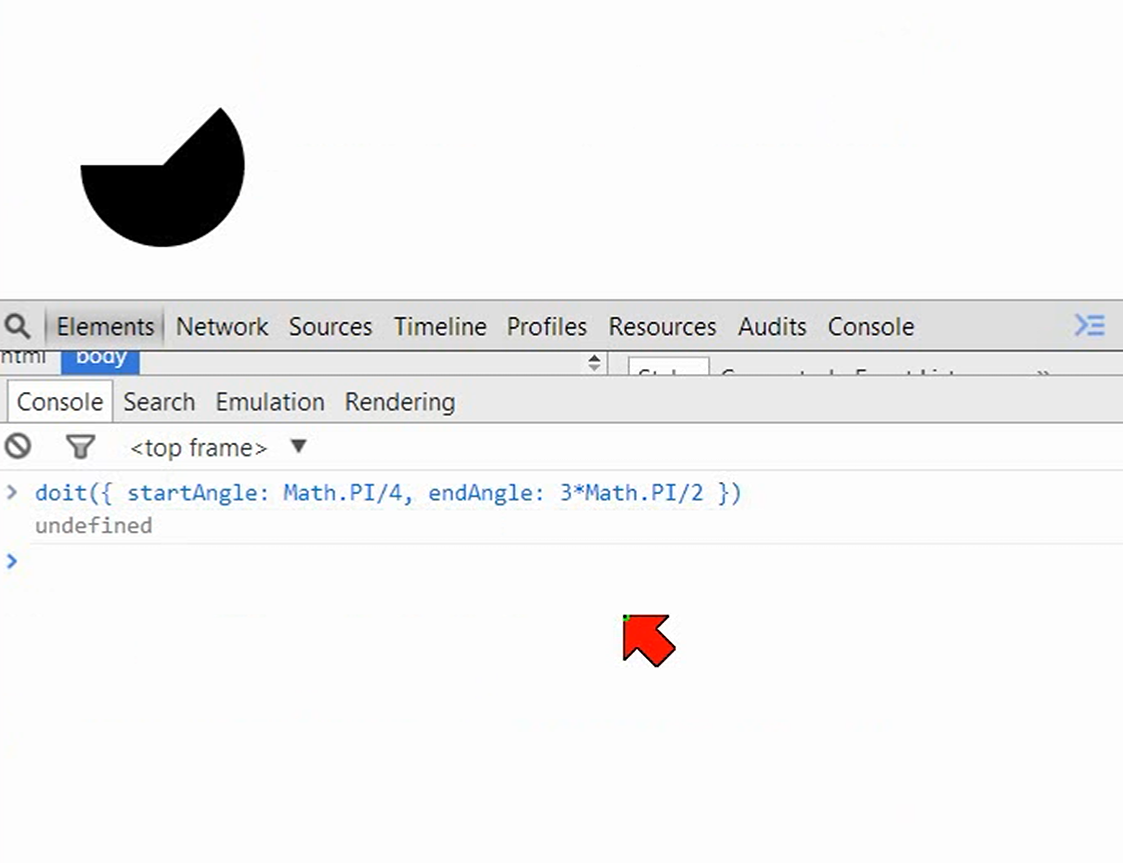
Task: Clear the console log icon
Action: click(18, 446)
